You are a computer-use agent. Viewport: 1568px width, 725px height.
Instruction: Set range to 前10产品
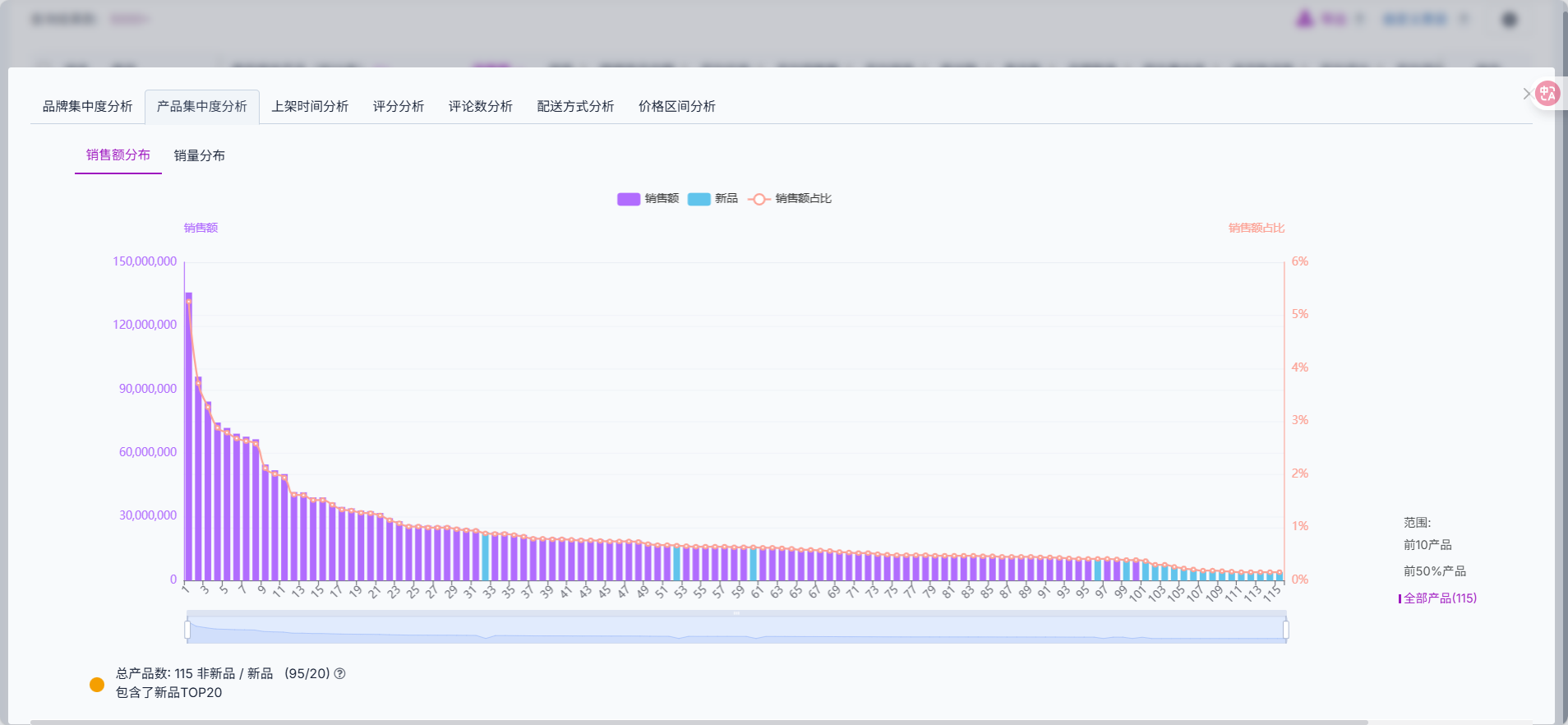tap(1427, 545)
